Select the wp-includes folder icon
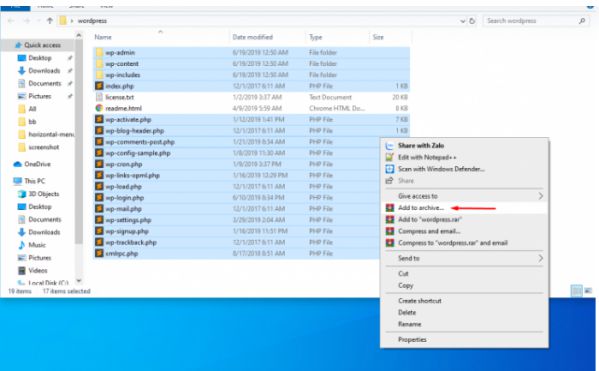The image size is (599, 371). [99, 75]
